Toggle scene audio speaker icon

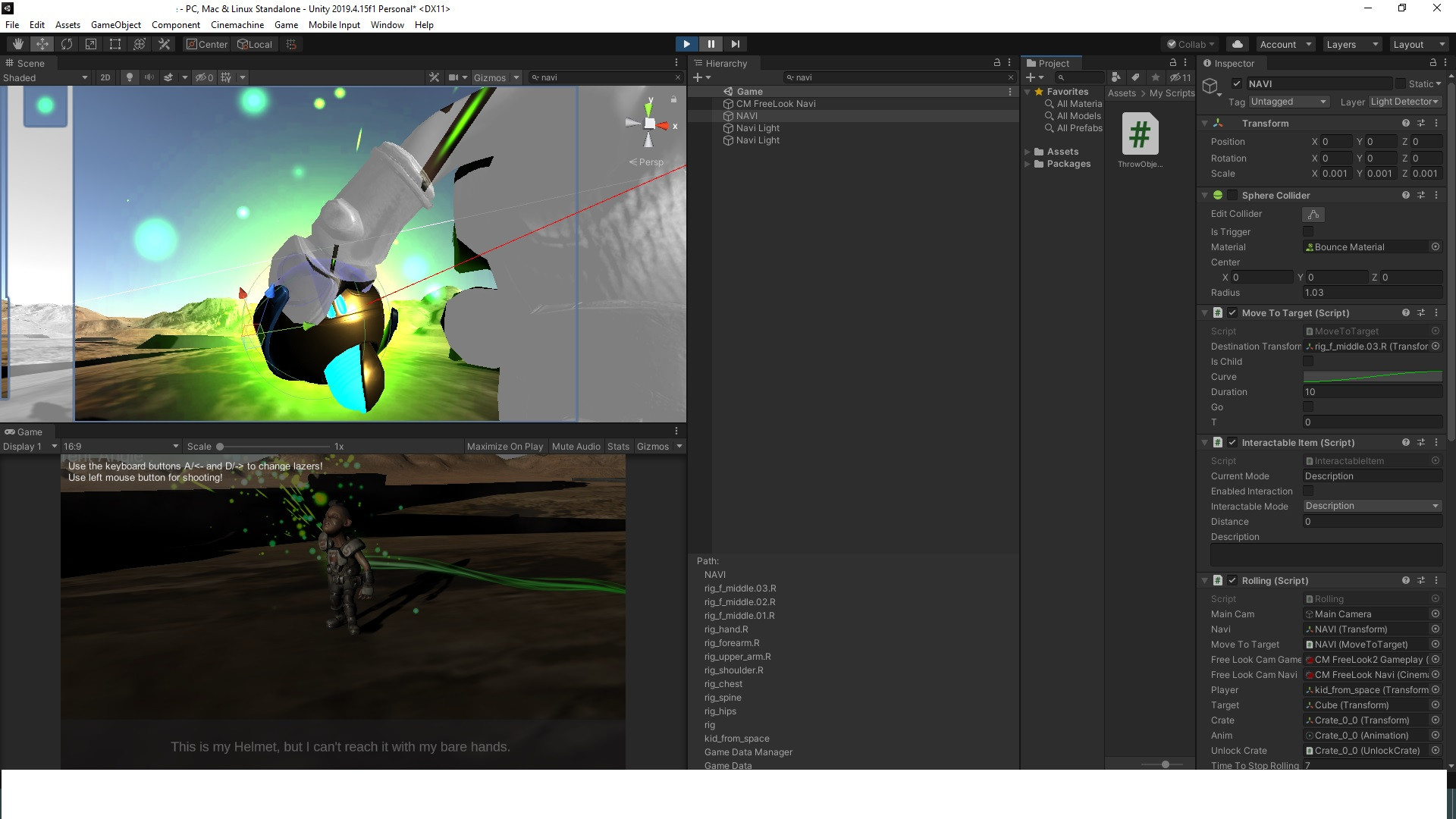[x=149, y=77]
